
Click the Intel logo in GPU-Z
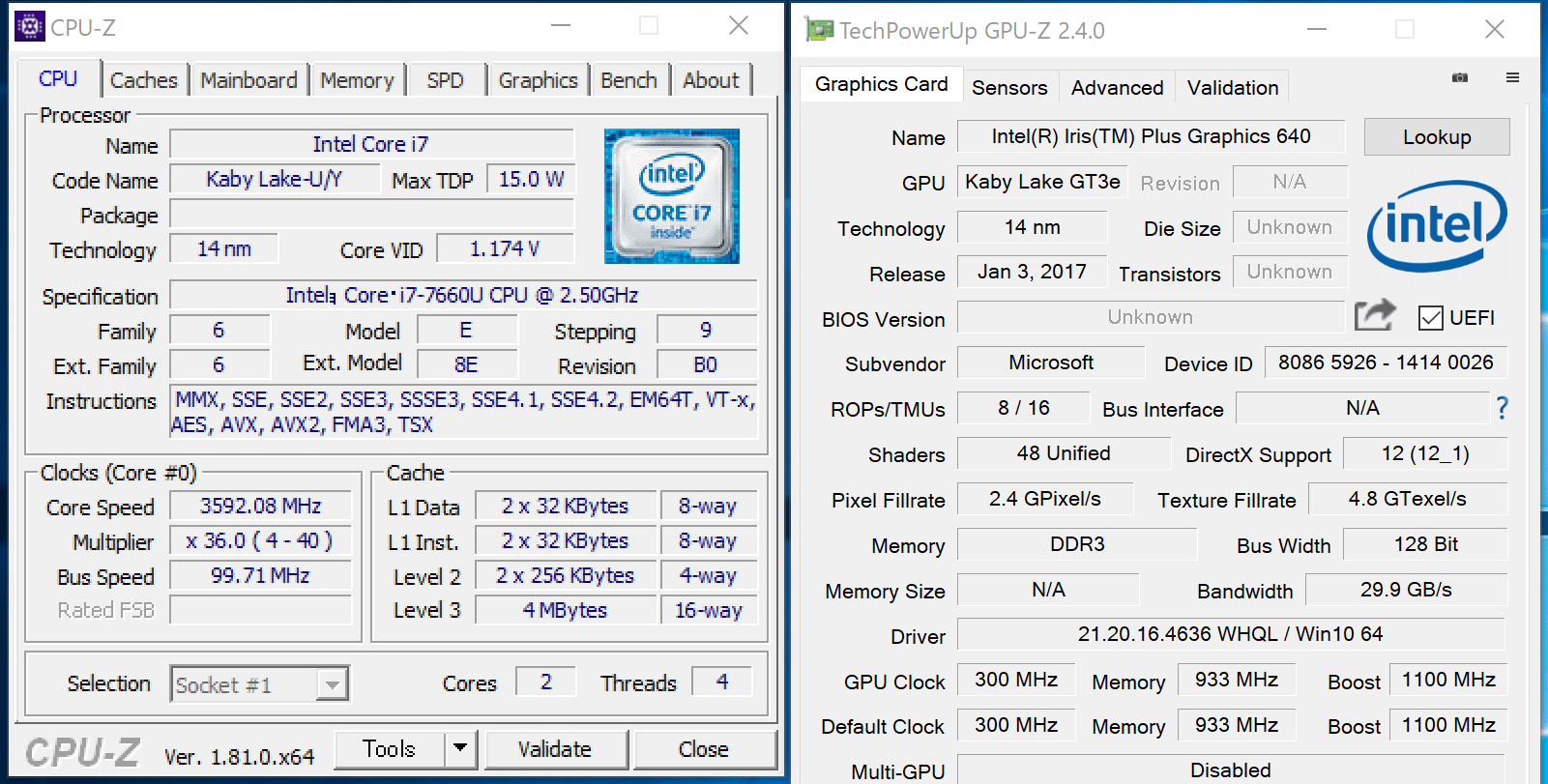(x=1437, y=225)
